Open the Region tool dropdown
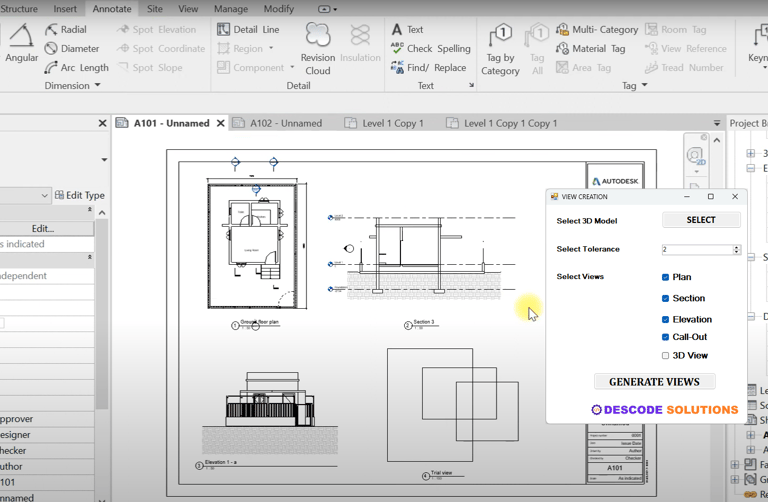768x502 pixels. [271, 48]
